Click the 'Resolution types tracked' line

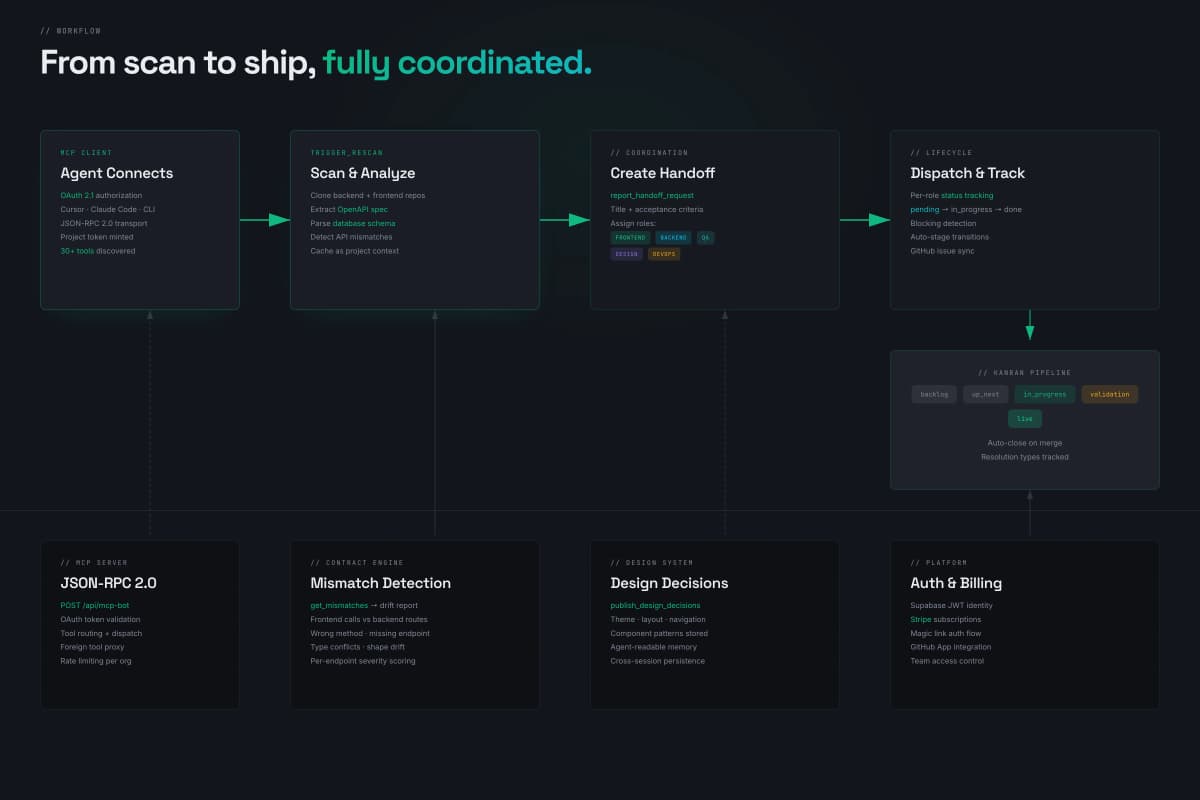click(1025, 457)
